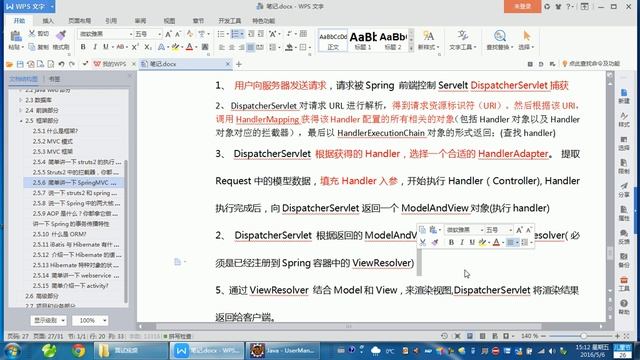Click the zoom slider handle in status bar
This screenshot has height=360, width=640.
pyautogui.click(x=584, y=336)
